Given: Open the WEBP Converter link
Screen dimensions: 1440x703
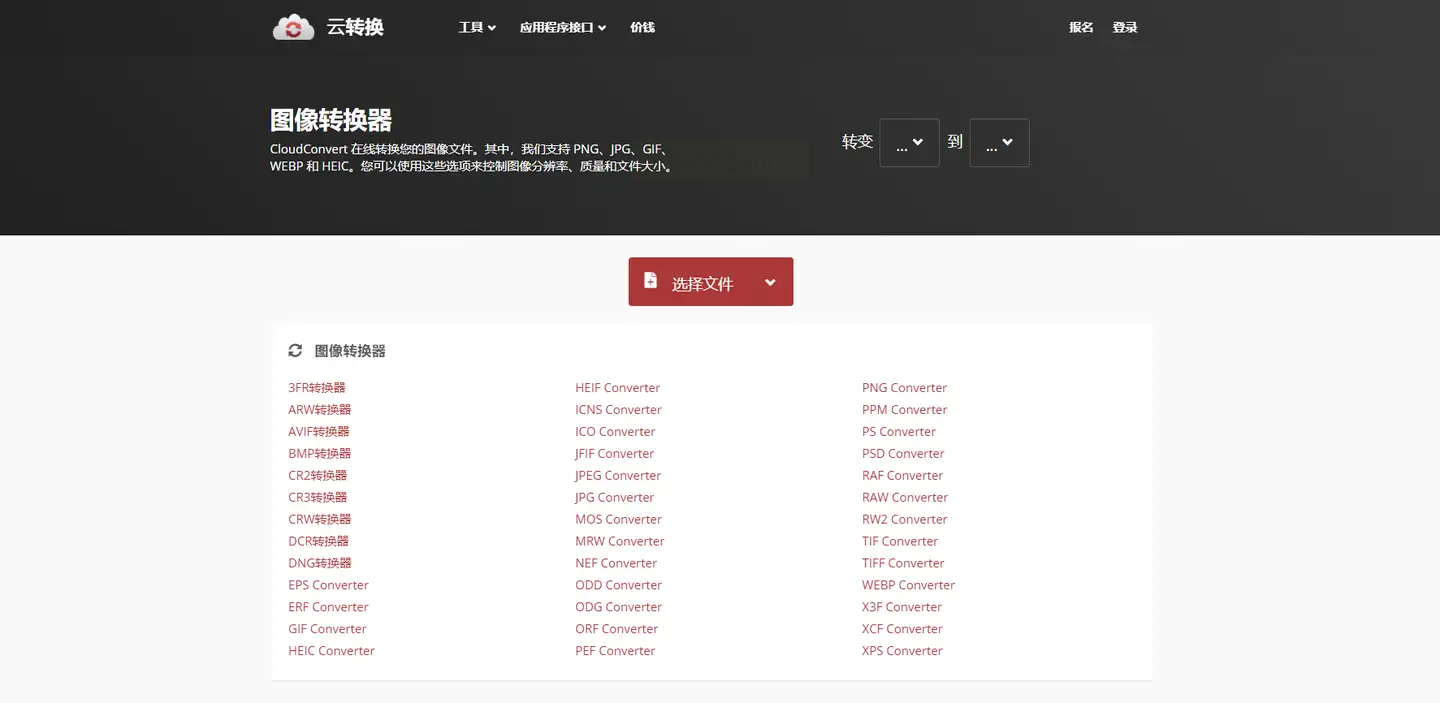Looking at the screenshot, I should tap(908, 585).
